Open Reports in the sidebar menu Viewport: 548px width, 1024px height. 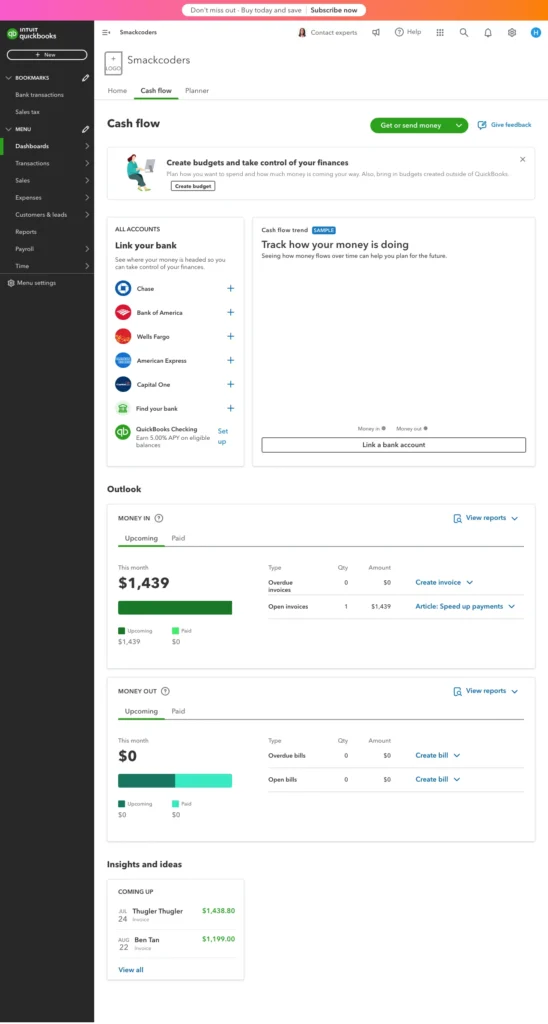26,232
